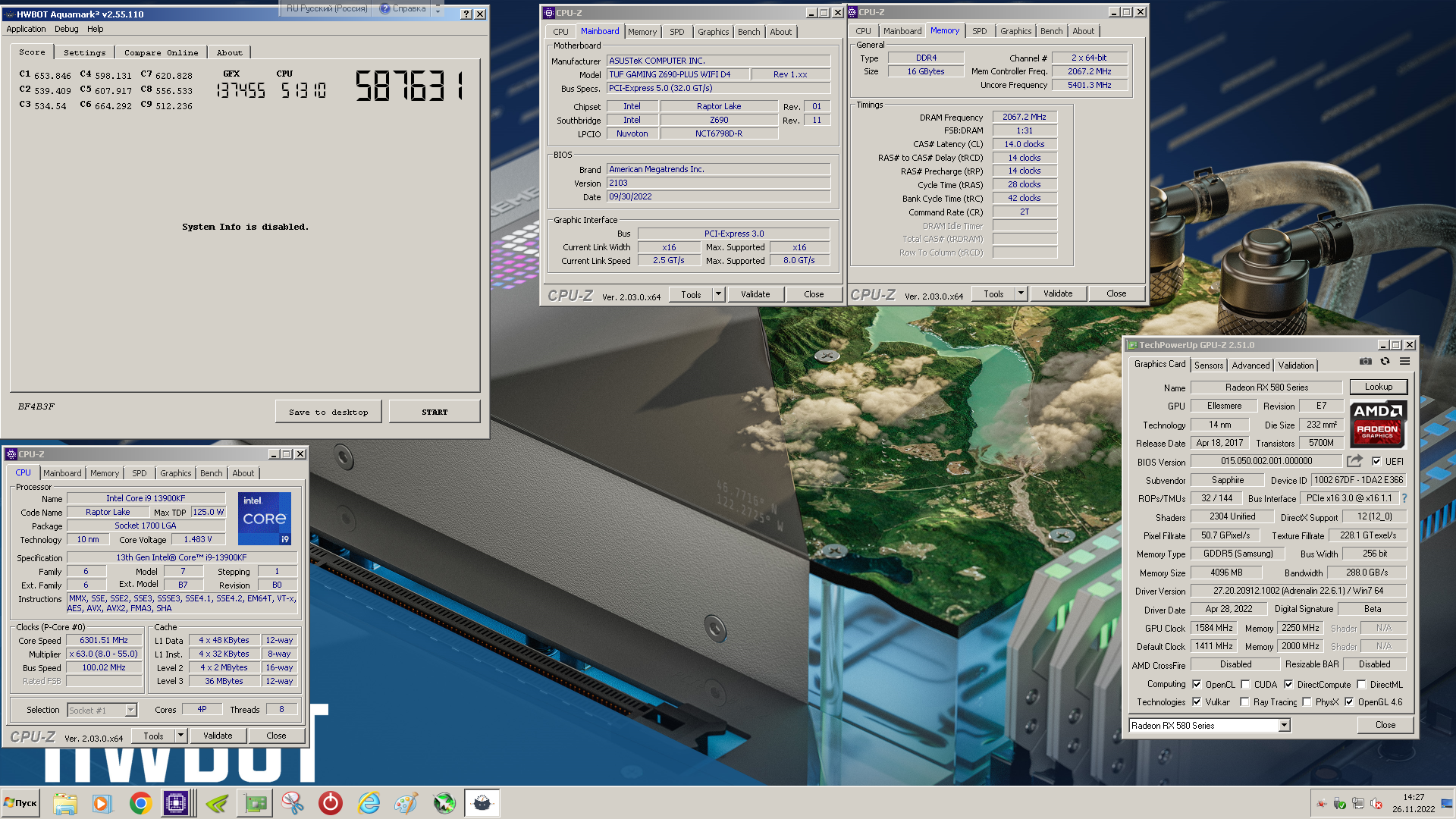Click the RU Русский language indicator
Viewport: 1456px width, 819px height.
pyautogui.click(x=327, y=8)
